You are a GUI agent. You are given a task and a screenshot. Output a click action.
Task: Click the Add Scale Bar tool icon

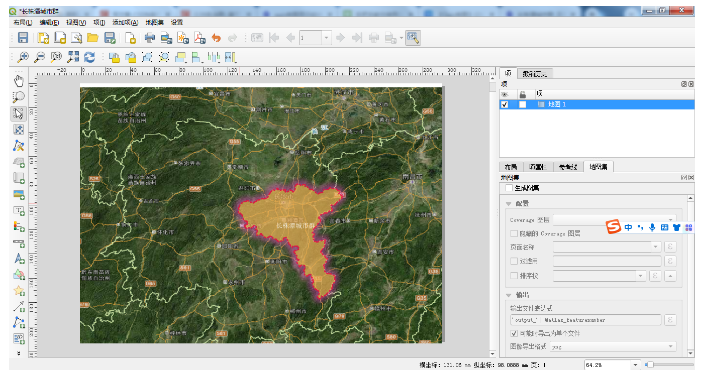pos(19,243)
